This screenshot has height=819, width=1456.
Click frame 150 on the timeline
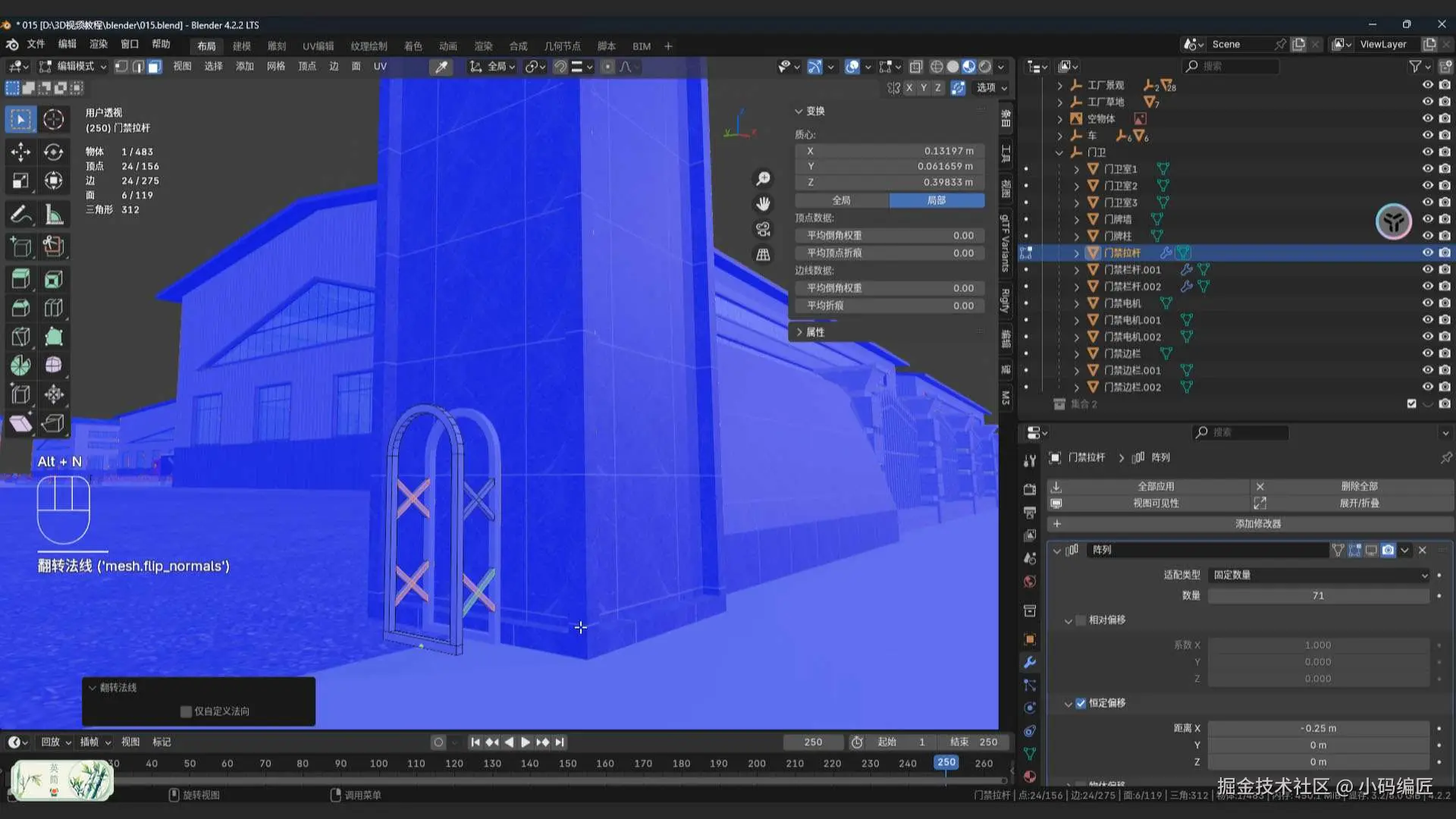click(567, 764)
